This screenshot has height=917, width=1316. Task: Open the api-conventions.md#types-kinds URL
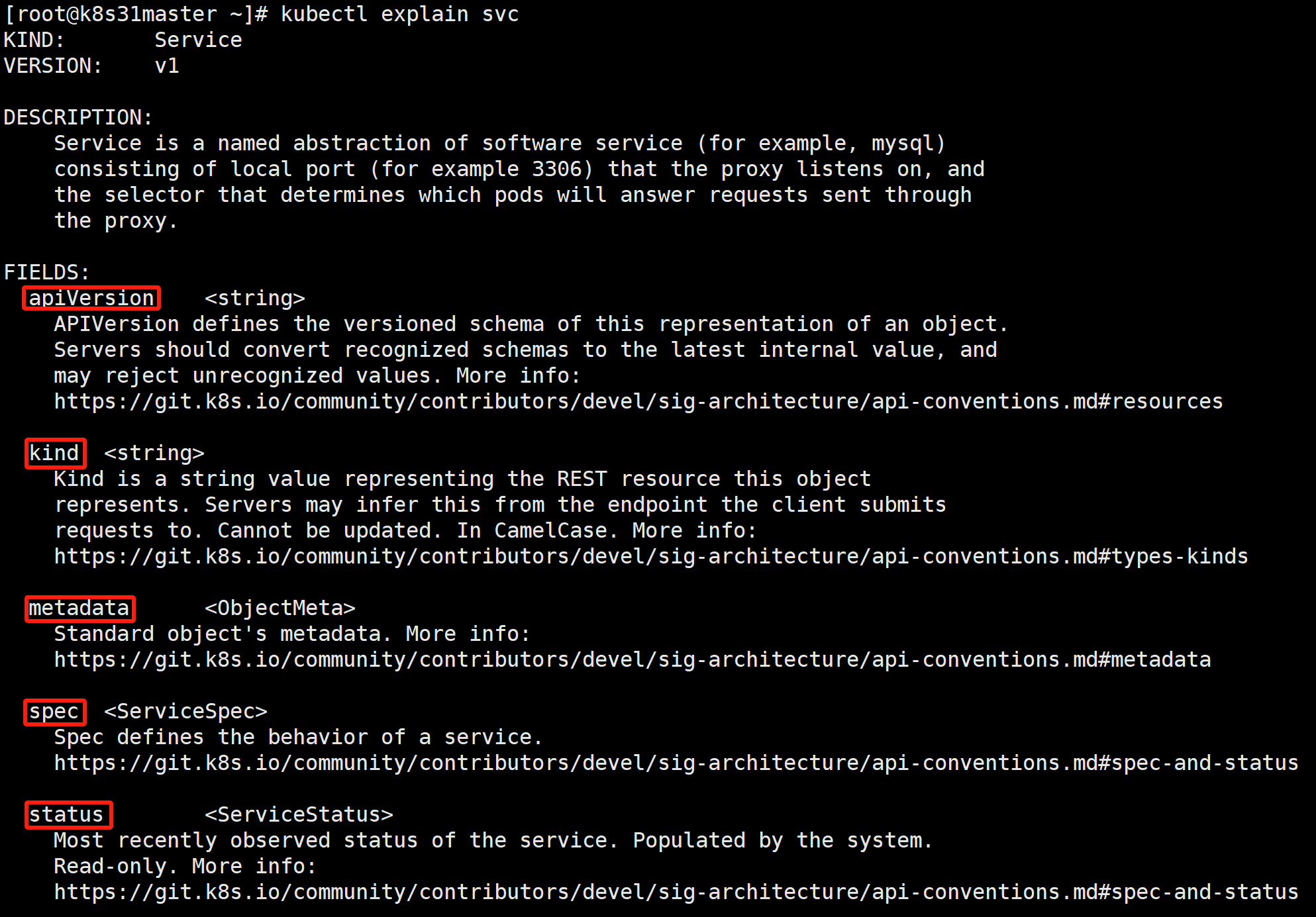click(x=651, y=556)
